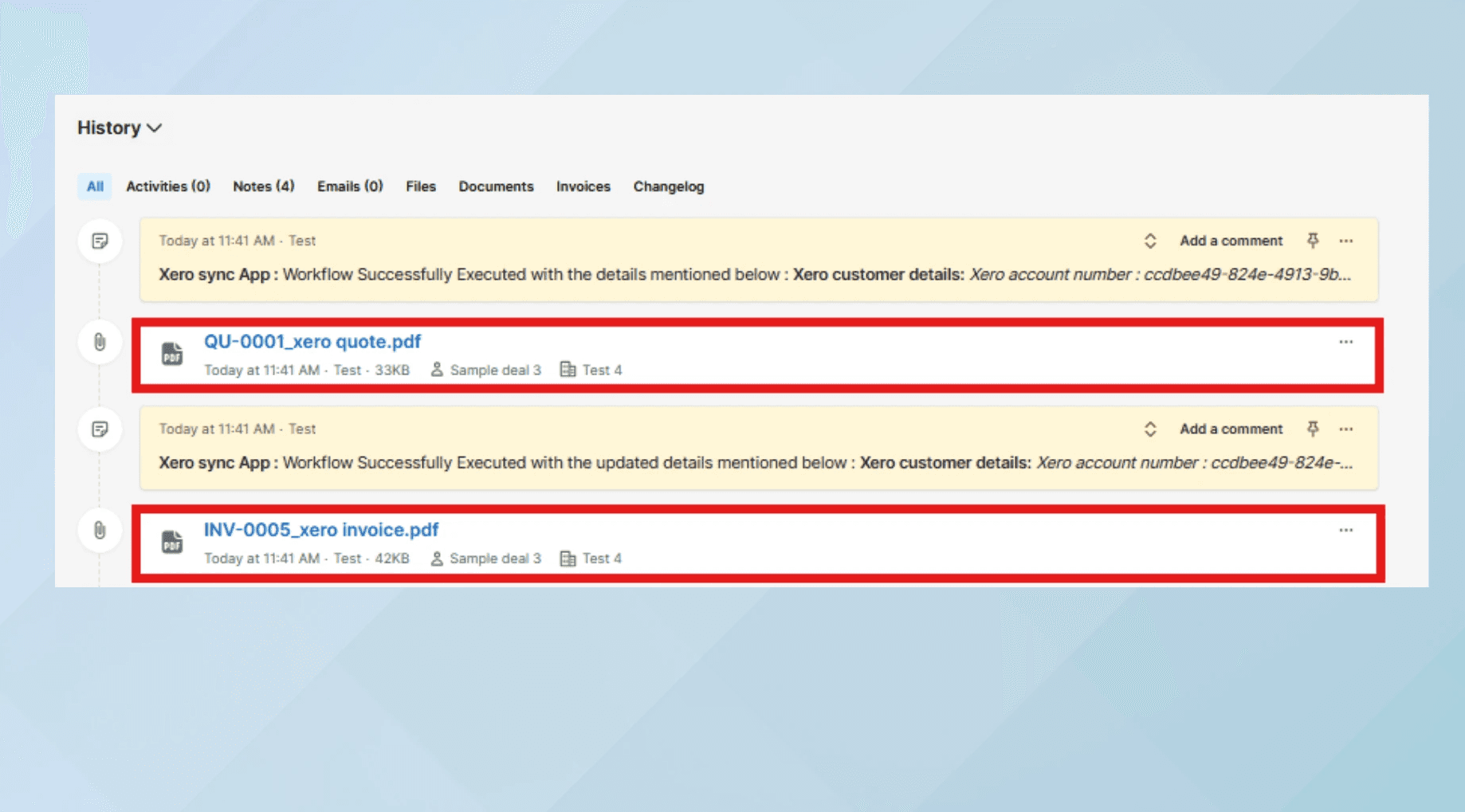Image resolution: width=1465 pixels, height=812 pixels.
Task: Click 'Today at 11:41 AM · Test' on second note
Action: click(x=238, y=429)
